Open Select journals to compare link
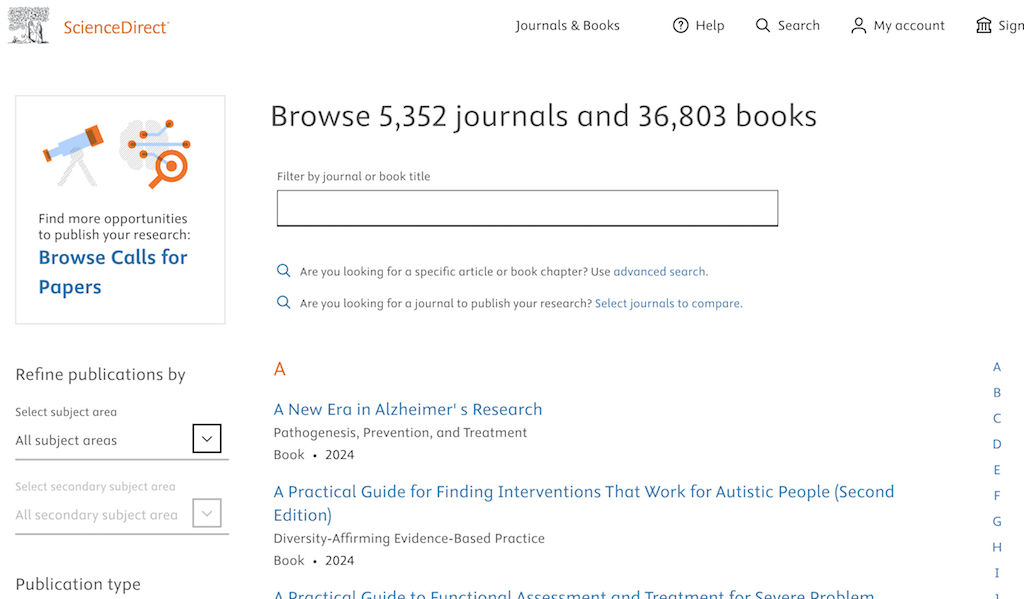The height and width of the screenshot is (599, 1024). pyautogui.click(x=668, y=304)
